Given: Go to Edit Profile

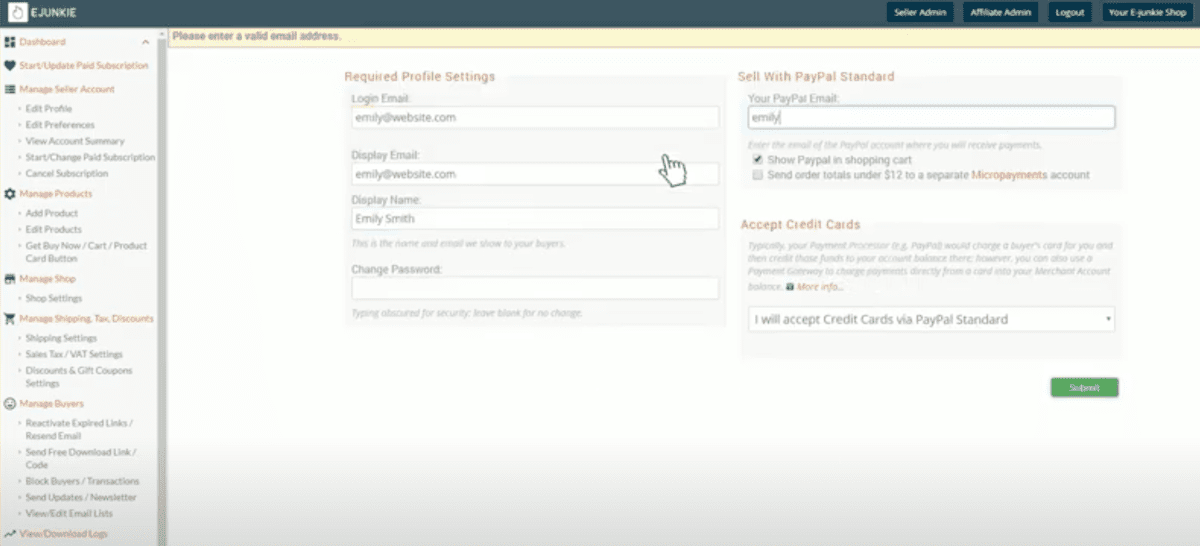Looking at the screenshot, I should pos(49,109).
